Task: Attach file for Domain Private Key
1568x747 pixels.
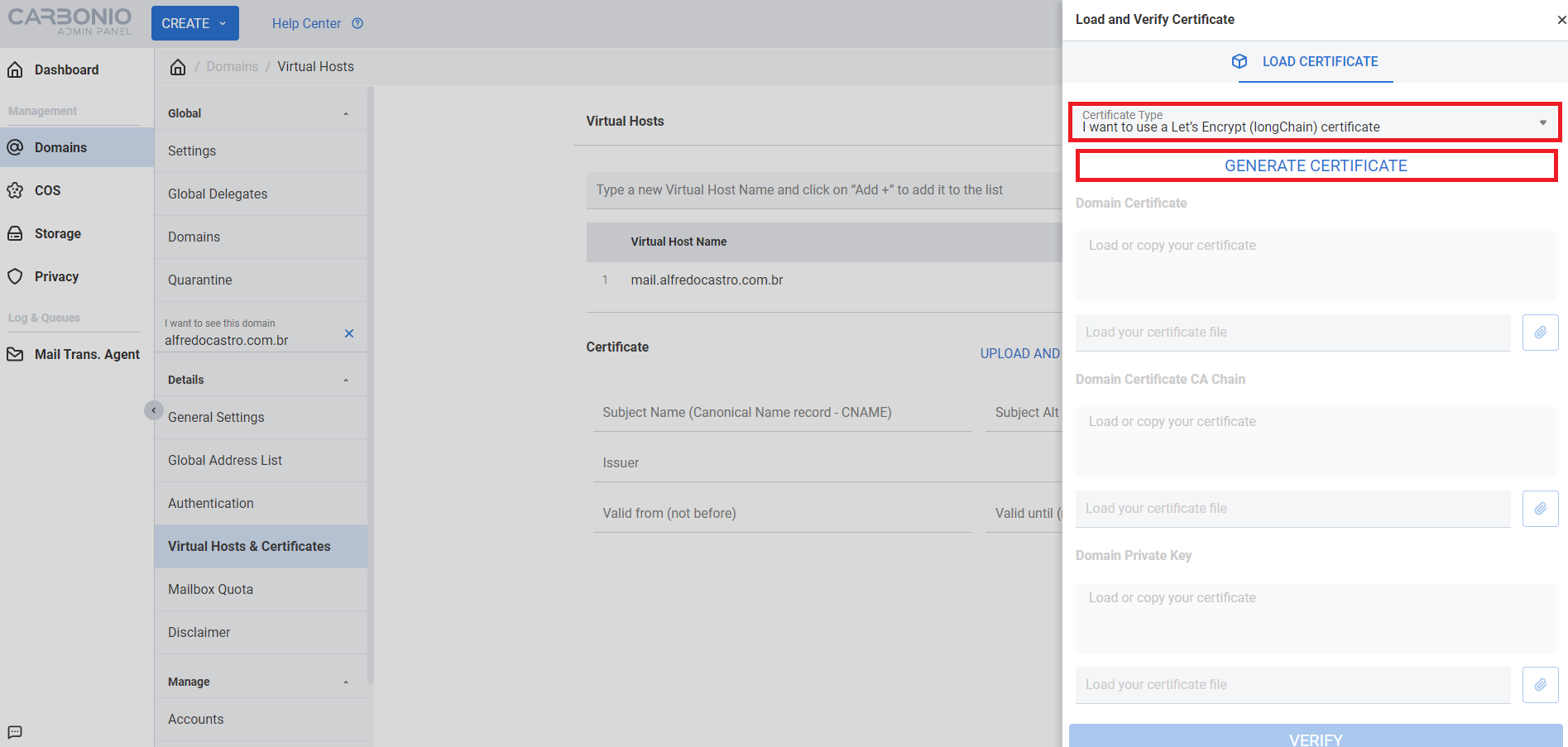Action: [1541, 685]
